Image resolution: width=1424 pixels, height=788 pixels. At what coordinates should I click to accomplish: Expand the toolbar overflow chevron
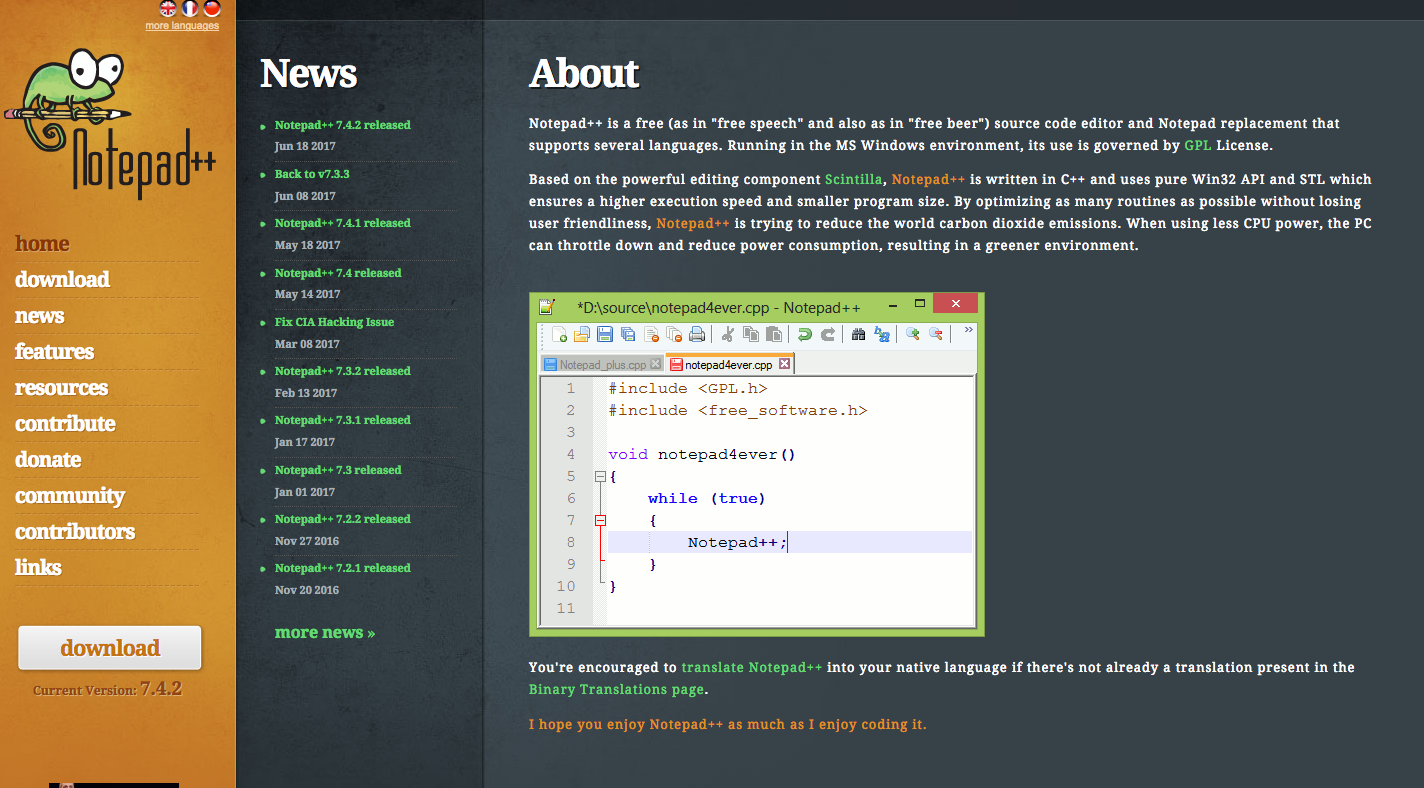coord(967,330)
